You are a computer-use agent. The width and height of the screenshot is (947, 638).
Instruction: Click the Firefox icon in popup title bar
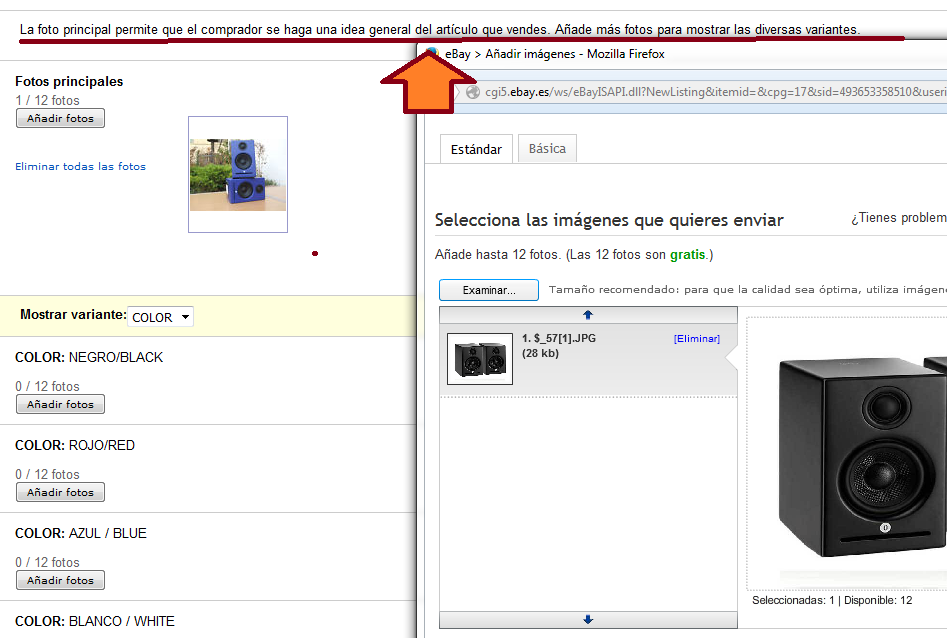click(x=432, y=54)
